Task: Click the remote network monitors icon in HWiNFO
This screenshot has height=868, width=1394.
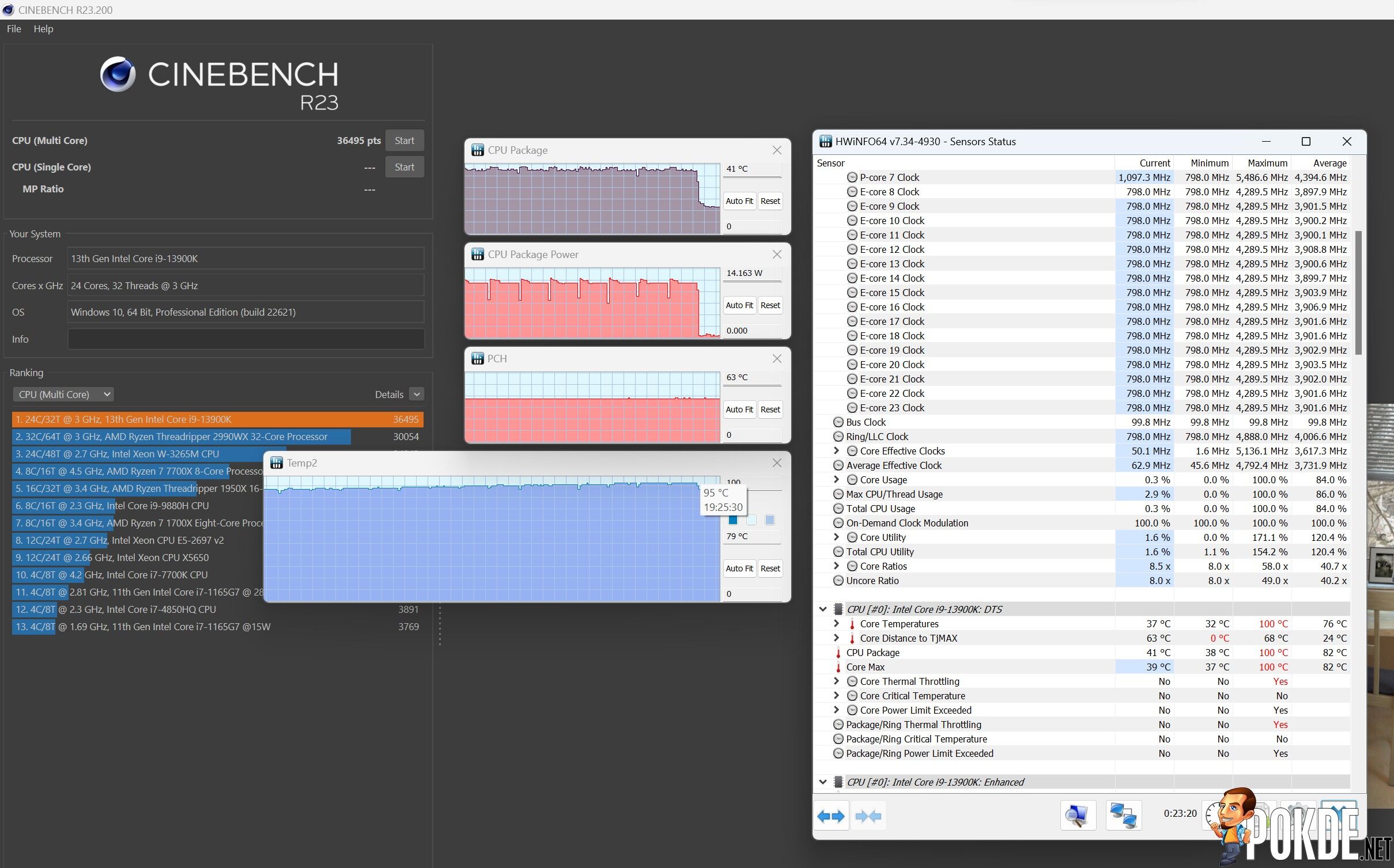Action: coord(1123,816)
